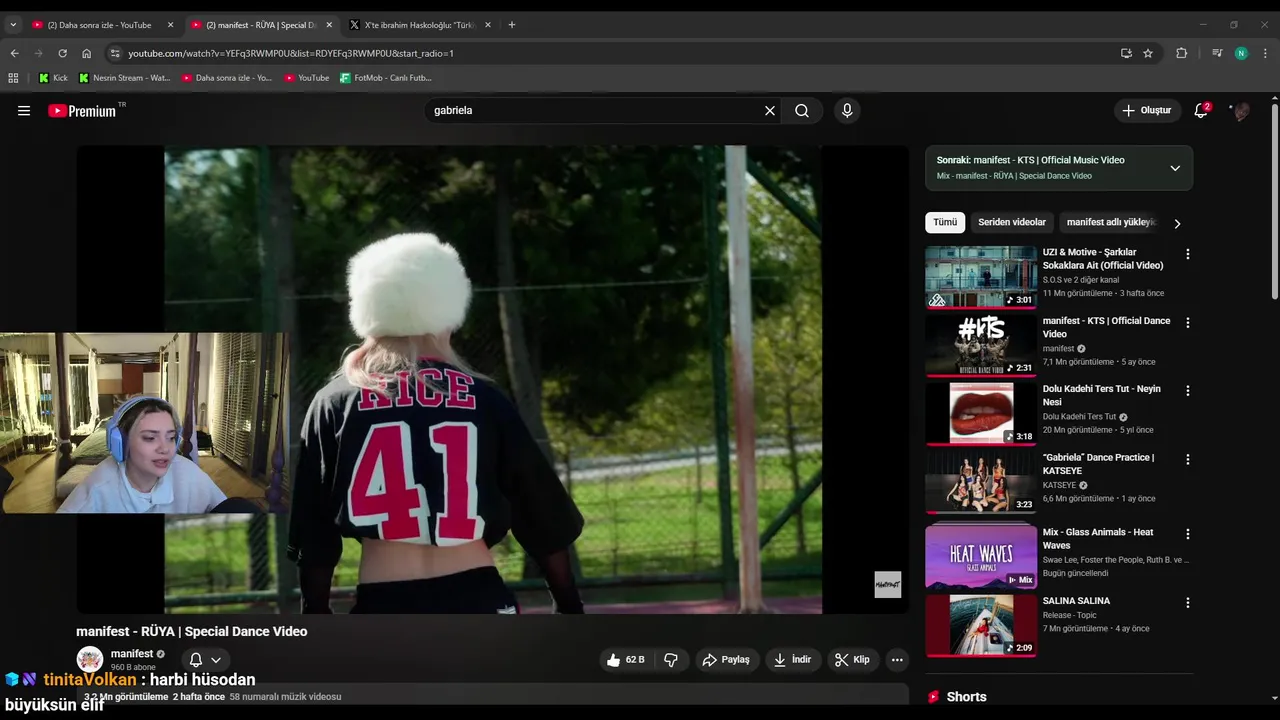This screenshot has height=720, width=1280.
Task: Open options for UZI & Motive video
Action: click(x=1188, y=254)
